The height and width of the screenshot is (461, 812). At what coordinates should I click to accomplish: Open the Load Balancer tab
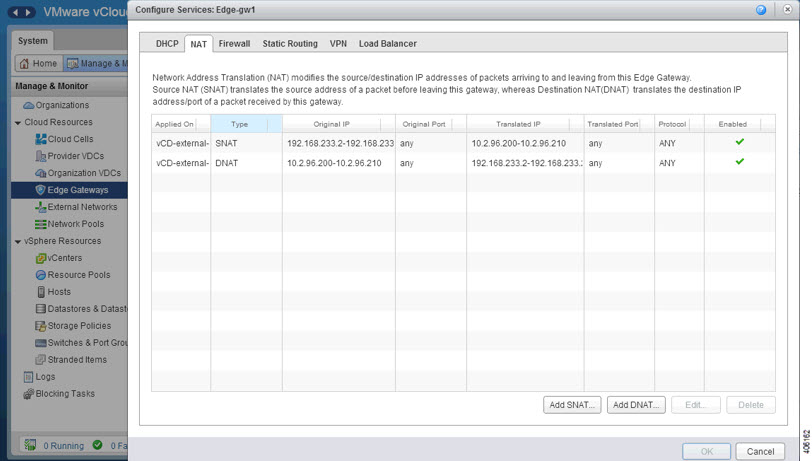pyautogui.click(x=388, y=44)
